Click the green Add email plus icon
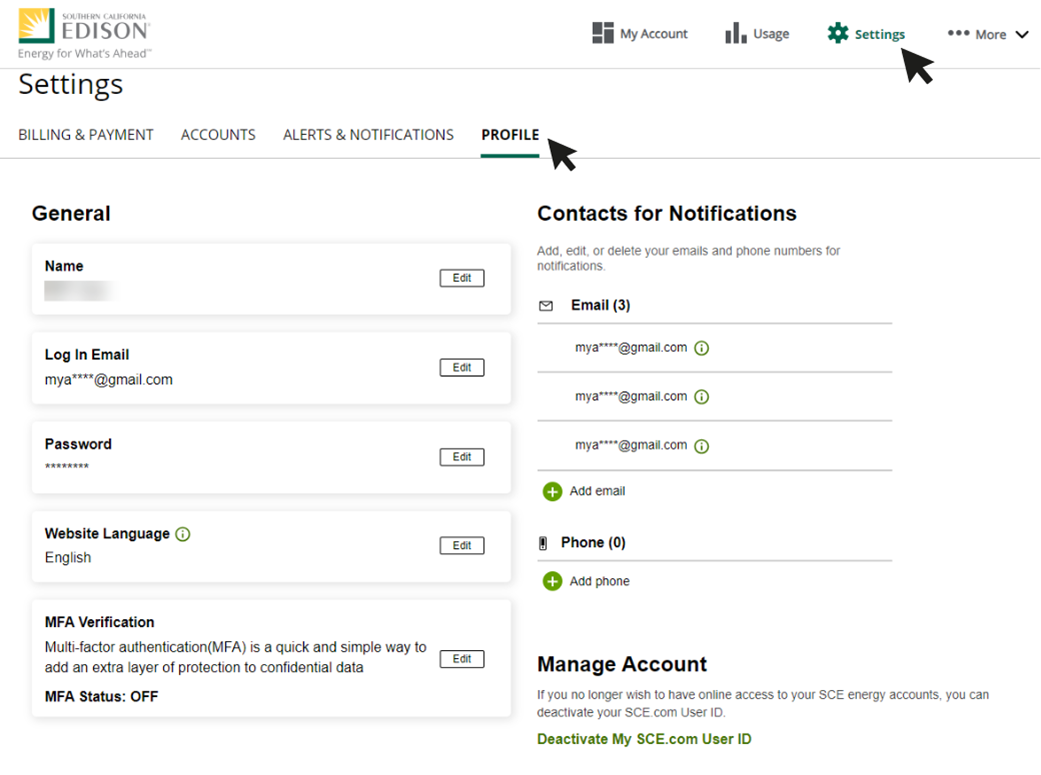1041x775 pixels. coord(552,491)
